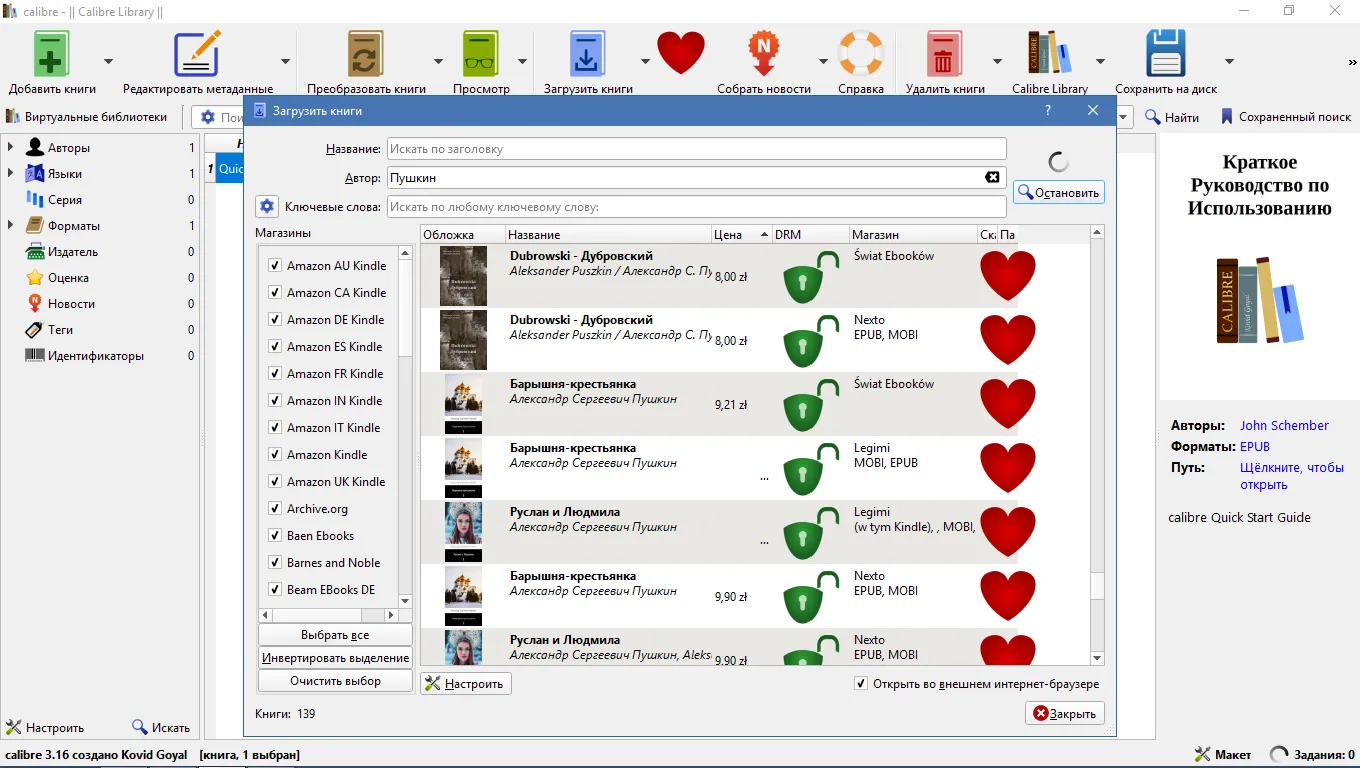Sort results by DRM column header
The height and width of the screenshot is (768, 1360).
tap(810, 235)
